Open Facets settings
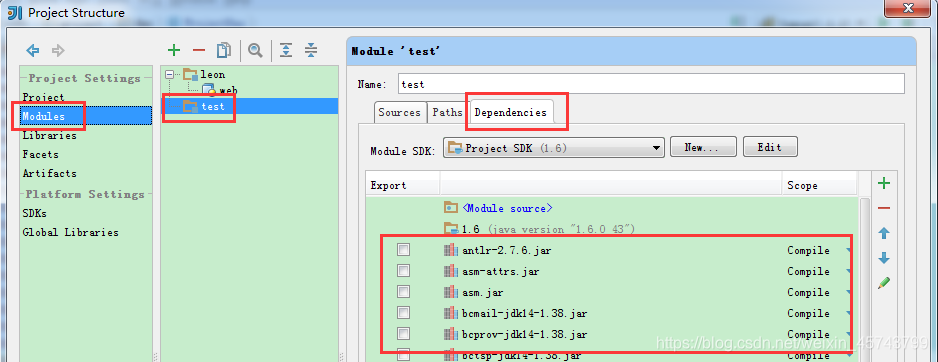Image resolution: width=938 pixels, height=362 pixels. pos(40,154)
